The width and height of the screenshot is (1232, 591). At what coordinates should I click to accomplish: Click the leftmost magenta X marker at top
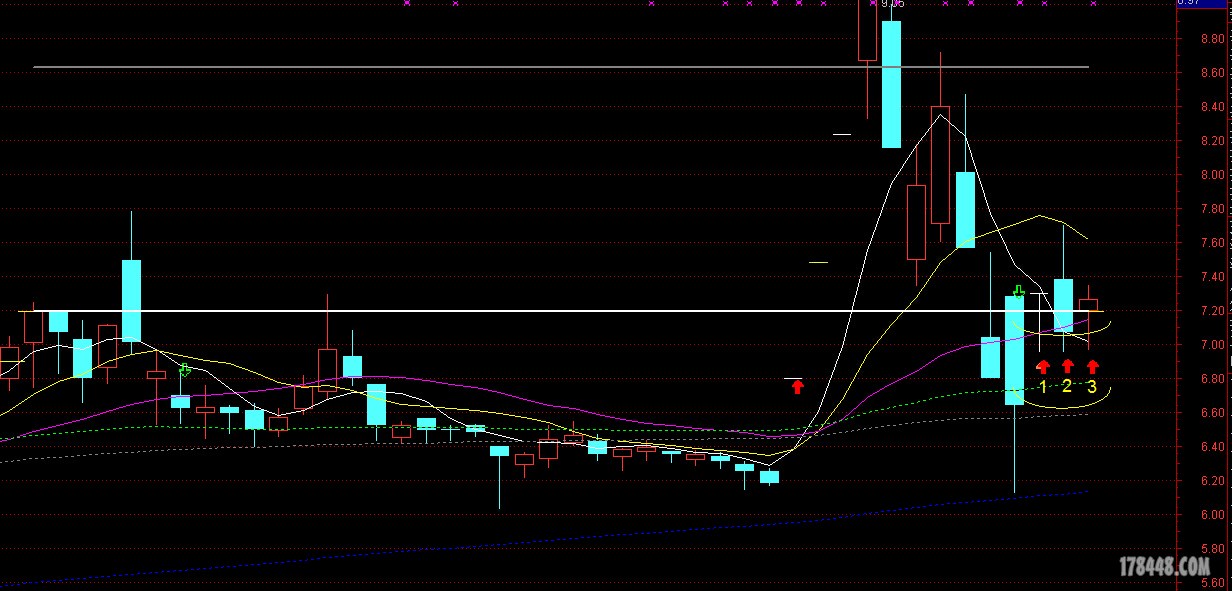coord(406,4)
